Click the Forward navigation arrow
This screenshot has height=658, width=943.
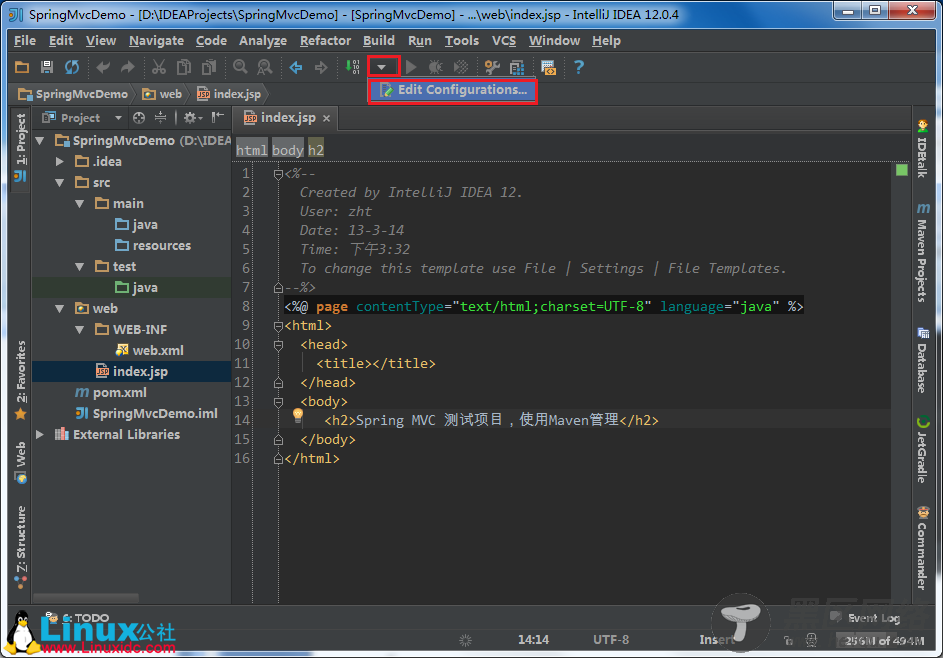[x=321, y=67]
